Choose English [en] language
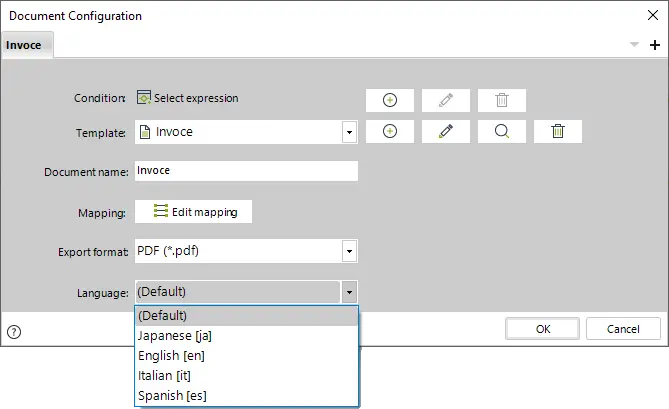This screenshot has width=669, height=409. [x=247, y=355]
